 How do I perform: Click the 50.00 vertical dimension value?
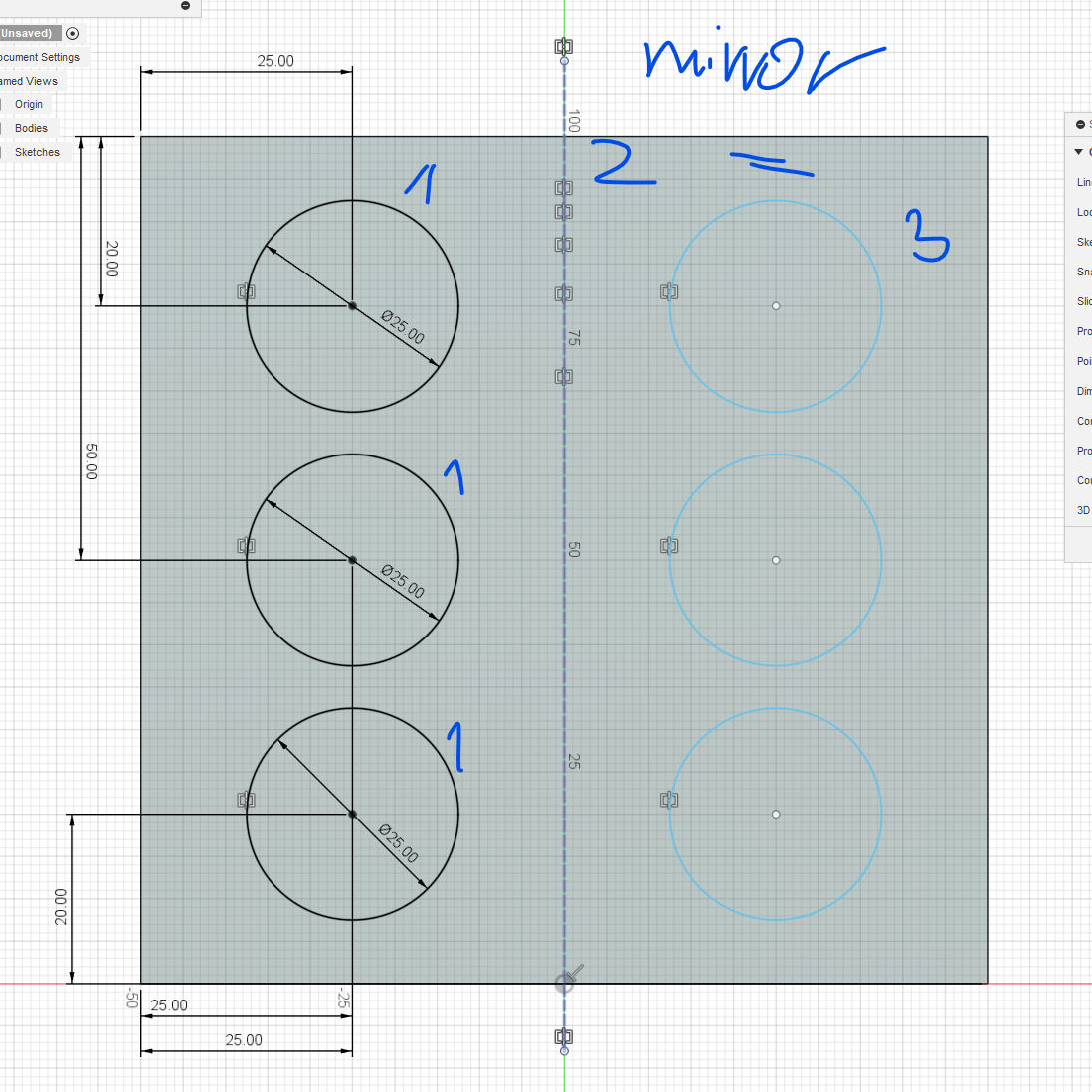[91, 462]
